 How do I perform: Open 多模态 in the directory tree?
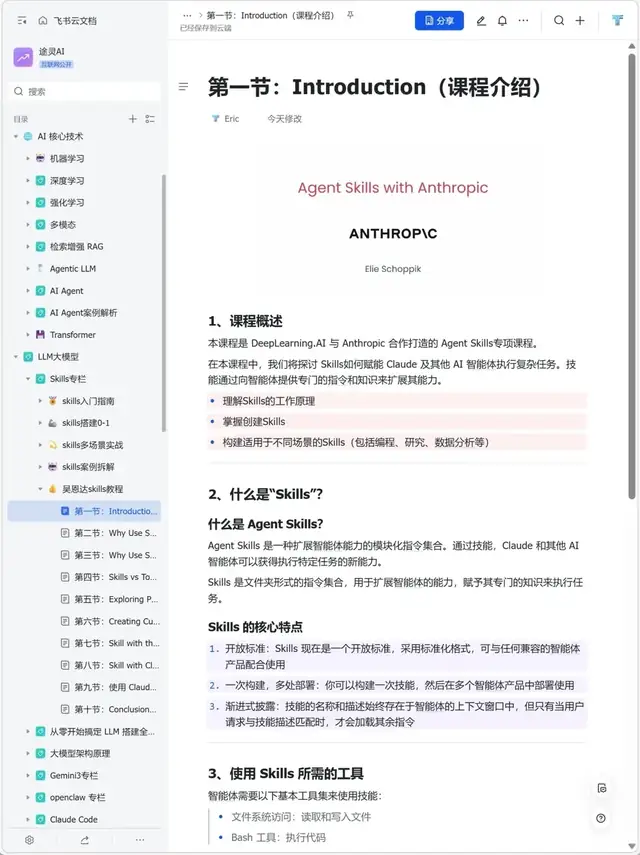click(x=63, y=225)
